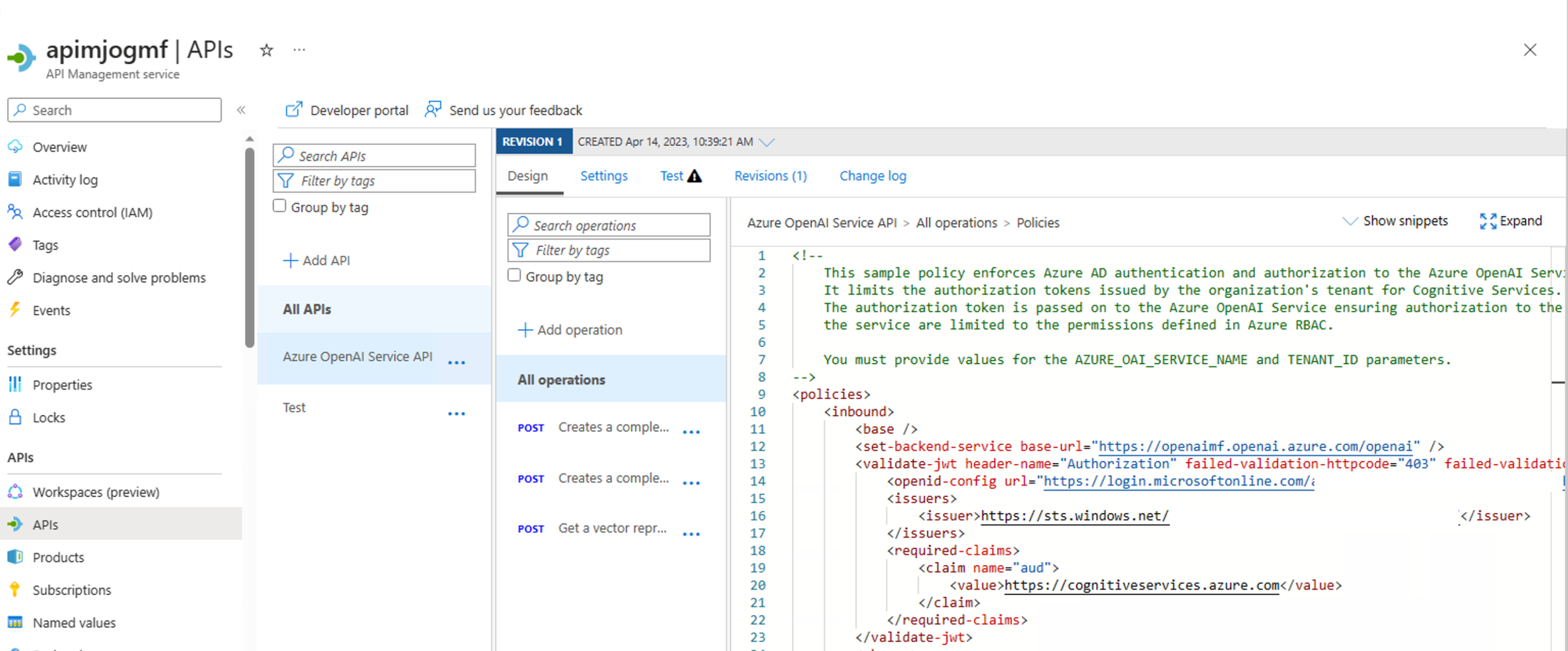Image resolution: width=1568 pixels, height=651 pixels.
Task: Collapse the left sidebar with double chevron
Action: [241, 109]
